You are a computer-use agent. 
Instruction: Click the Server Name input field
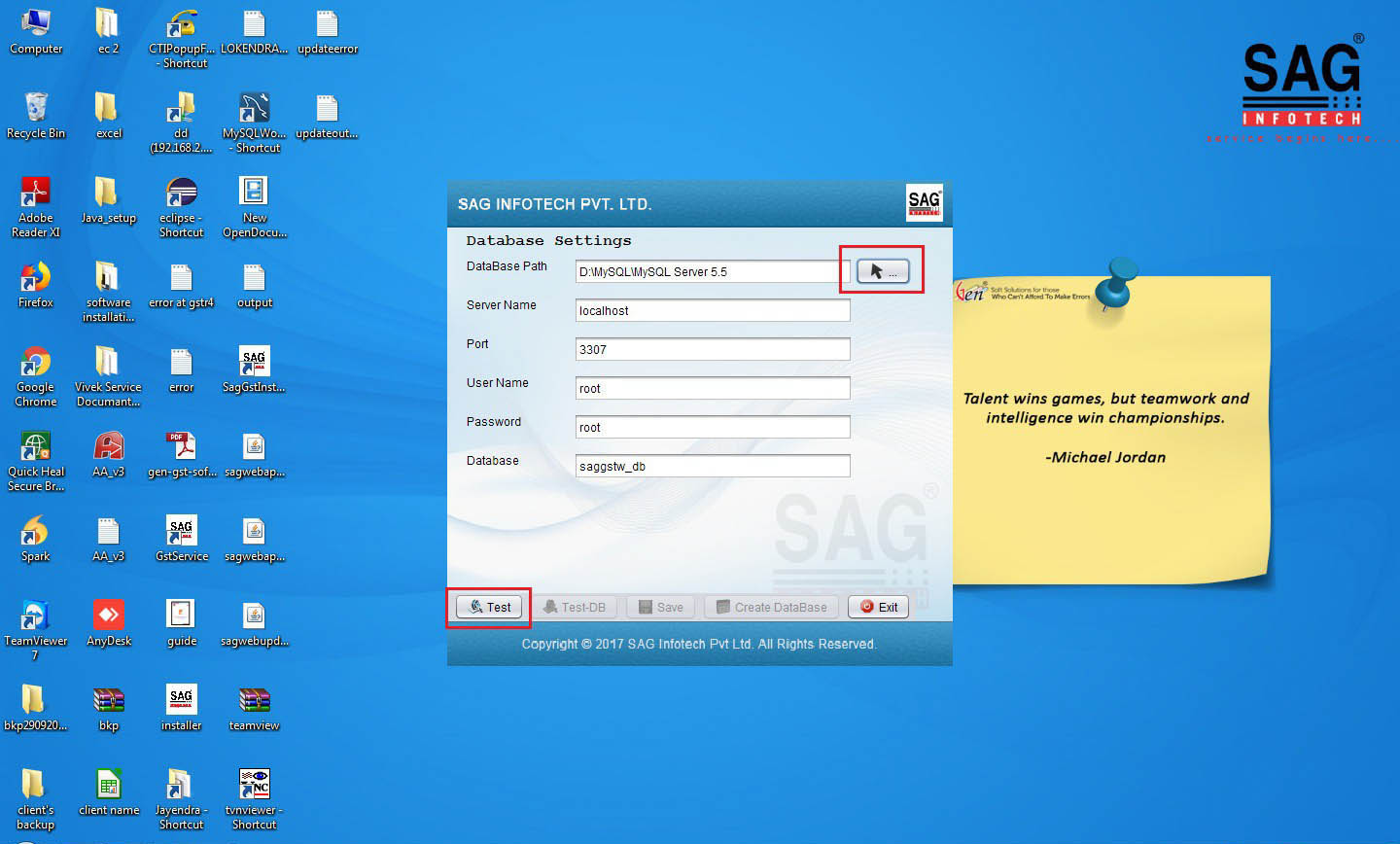pyautogui.click(x=713, y=310)
